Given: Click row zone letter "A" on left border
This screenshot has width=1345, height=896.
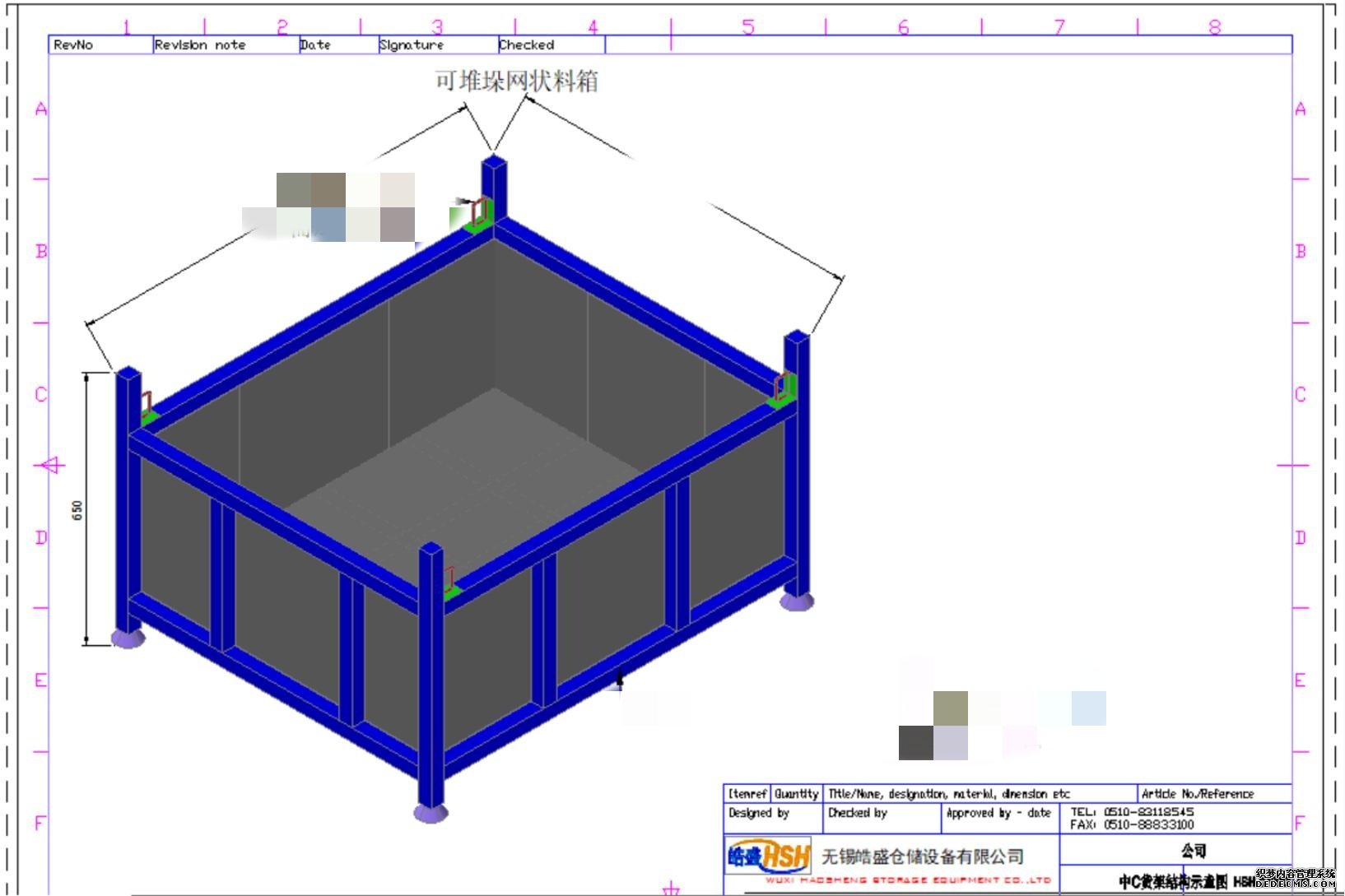Looking at the screenshot, I should click(41, 109).
